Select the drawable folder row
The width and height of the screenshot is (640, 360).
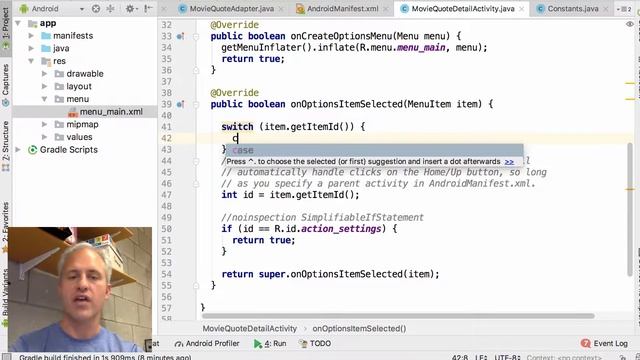point(85,74)
